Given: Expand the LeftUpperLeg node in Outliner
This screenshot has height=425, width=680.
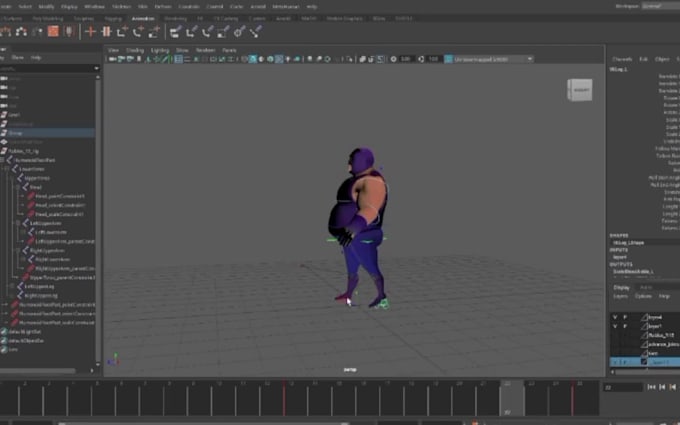Looking at the screenshot, I should point(13,287).
